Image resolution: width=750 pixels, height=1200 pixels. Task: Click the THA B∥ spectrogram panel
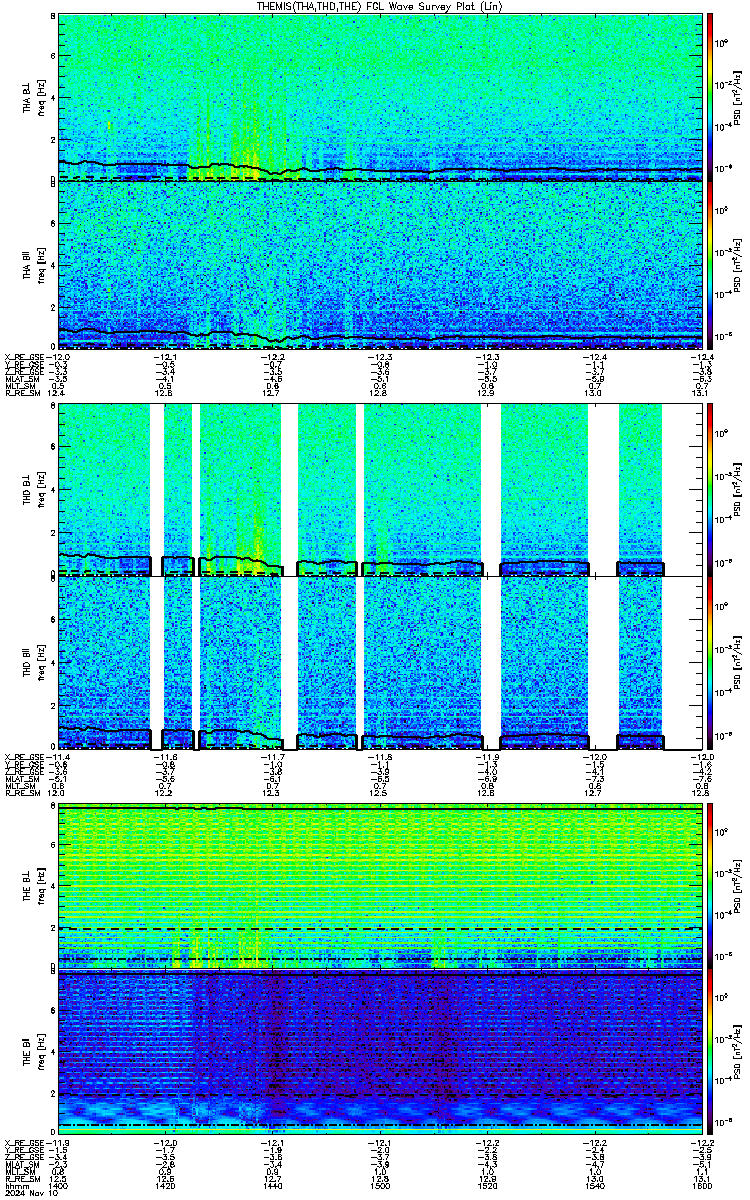click(x=378, y=264)
